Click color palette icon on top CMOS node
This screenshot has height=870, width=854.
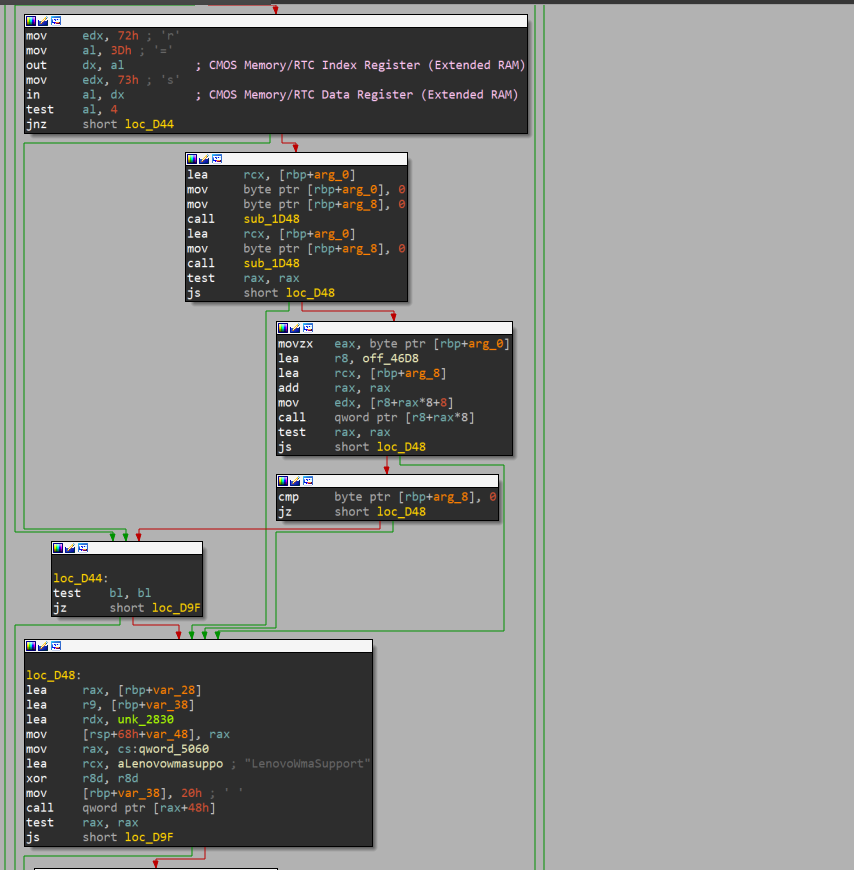32,21
